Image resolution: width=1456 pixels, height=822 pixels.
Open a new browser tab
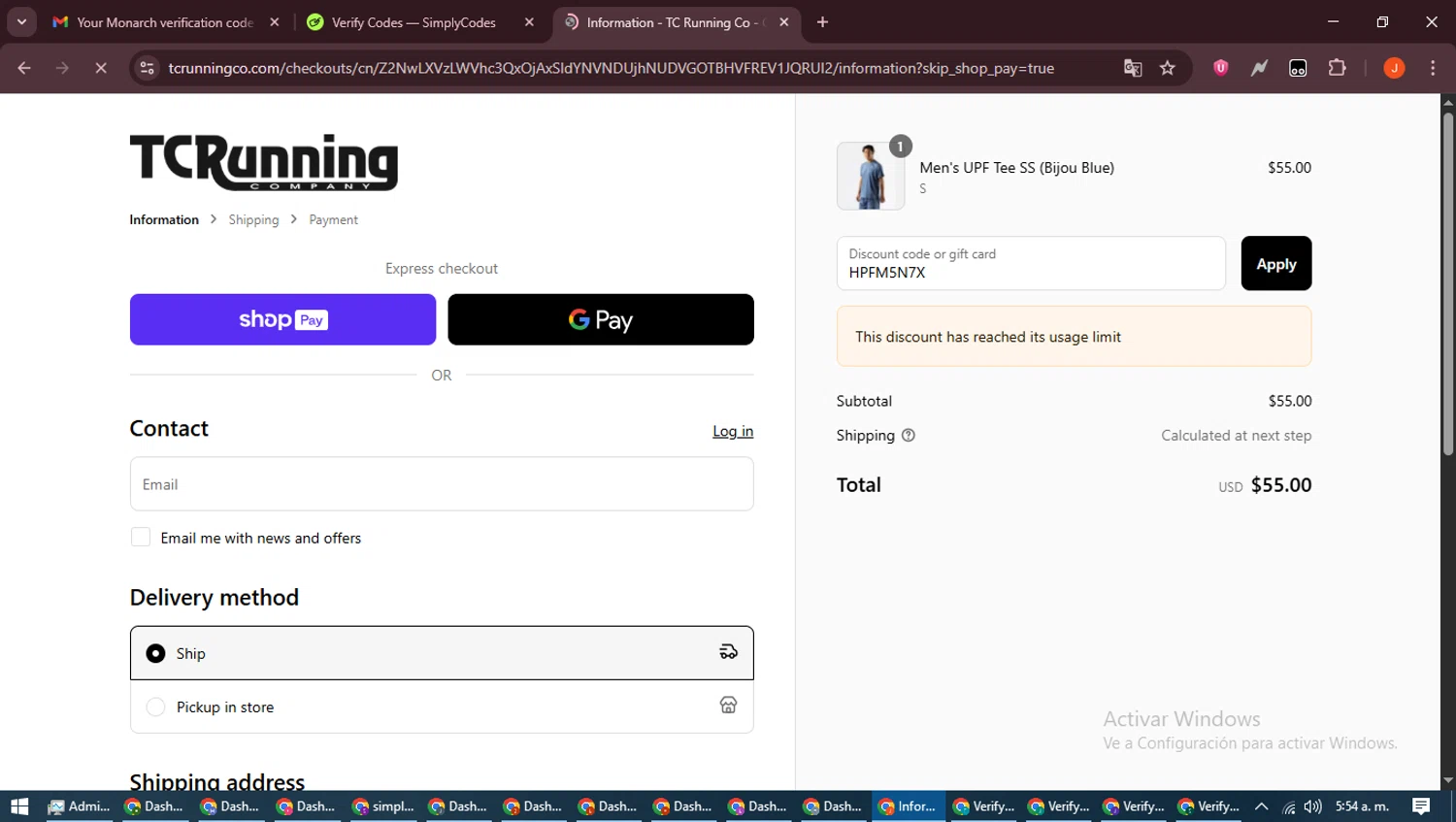(822, 21)
